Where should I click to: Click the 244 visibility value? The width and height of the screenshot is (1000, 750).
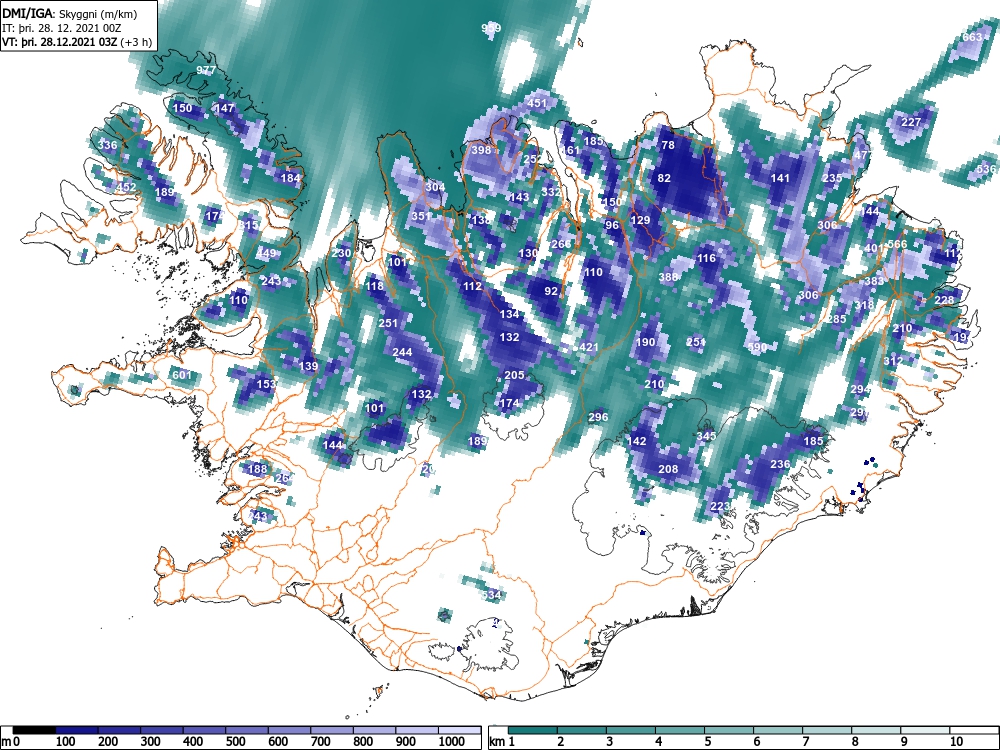click(x=402, y=351)
